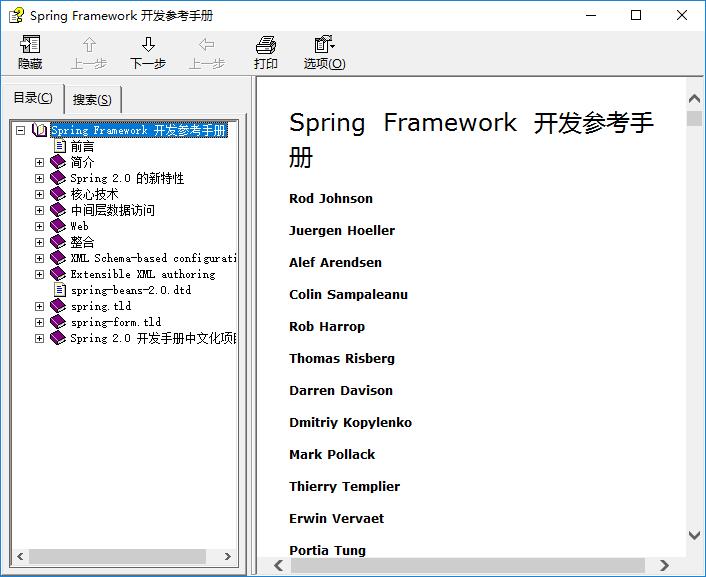Click the author name Erwin Vervaet
Screen dimensions: 706x577
pyautogui.click(x=336, y=518)
